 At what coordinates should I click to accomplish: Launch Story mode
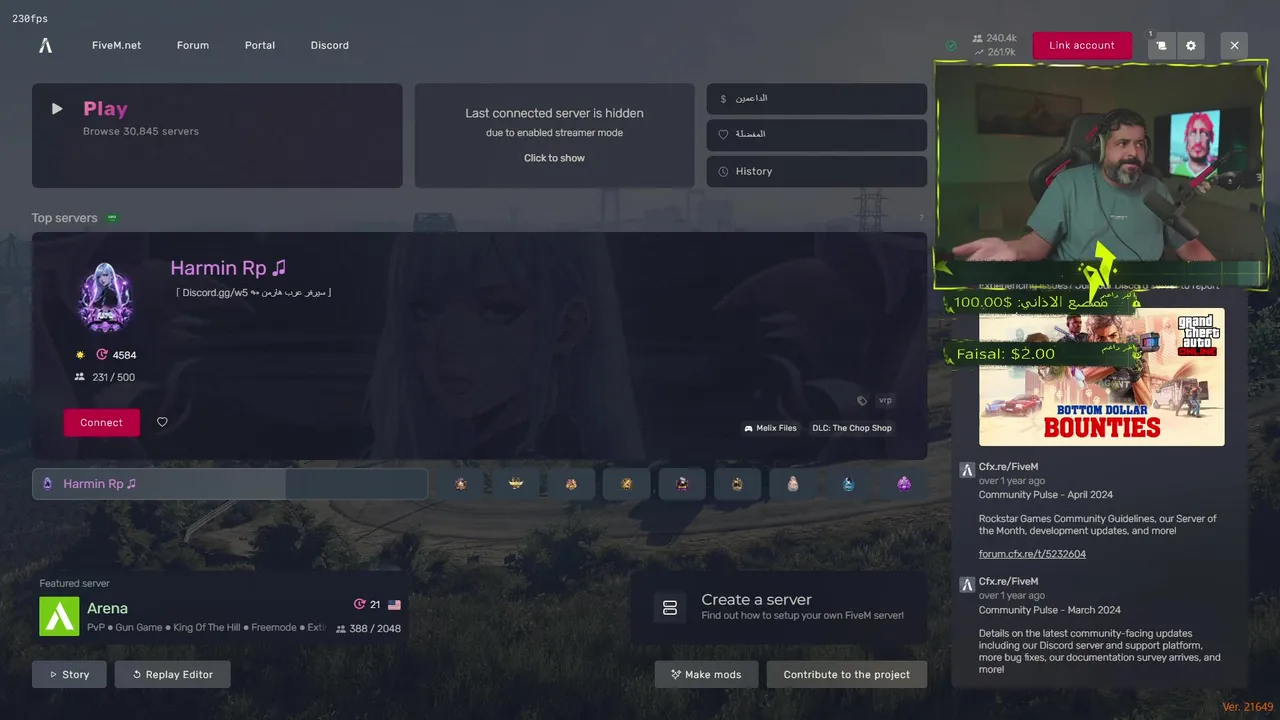(69, 674)
